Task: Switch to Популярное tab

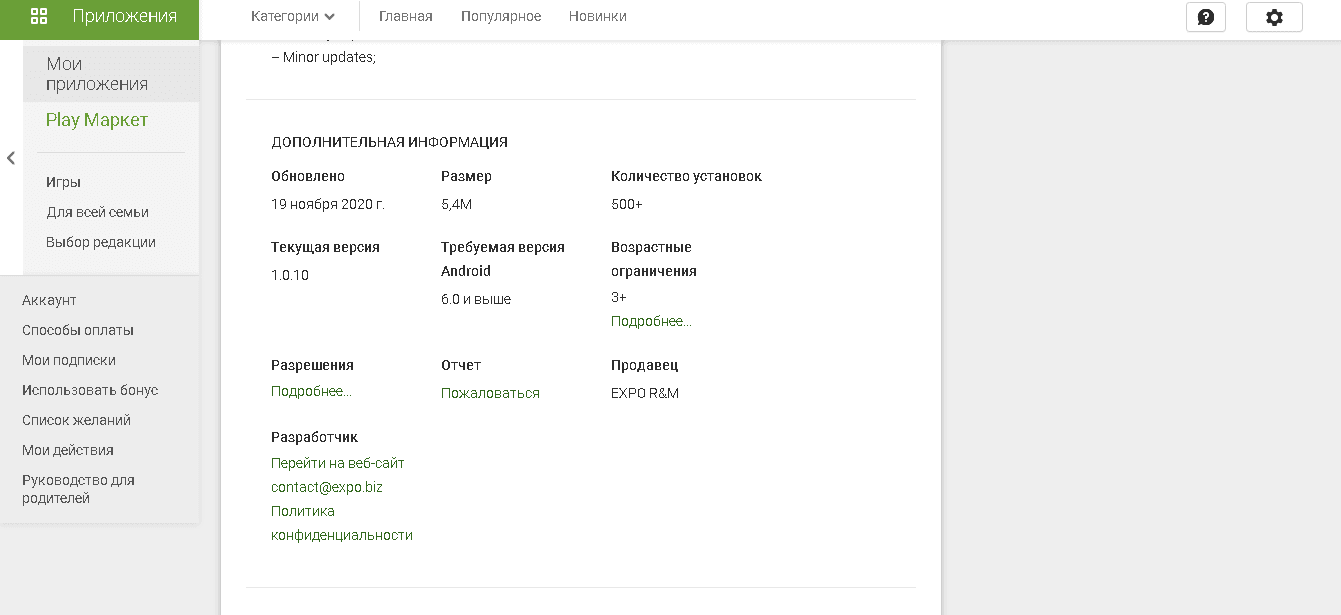Action: (500, 16)
